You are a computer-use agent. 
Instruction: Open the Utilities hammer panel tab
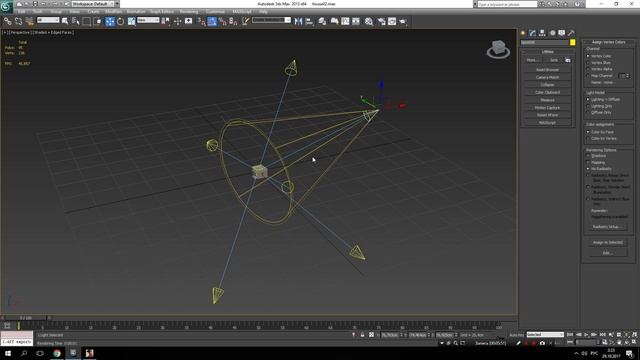[x=571, y=33]
